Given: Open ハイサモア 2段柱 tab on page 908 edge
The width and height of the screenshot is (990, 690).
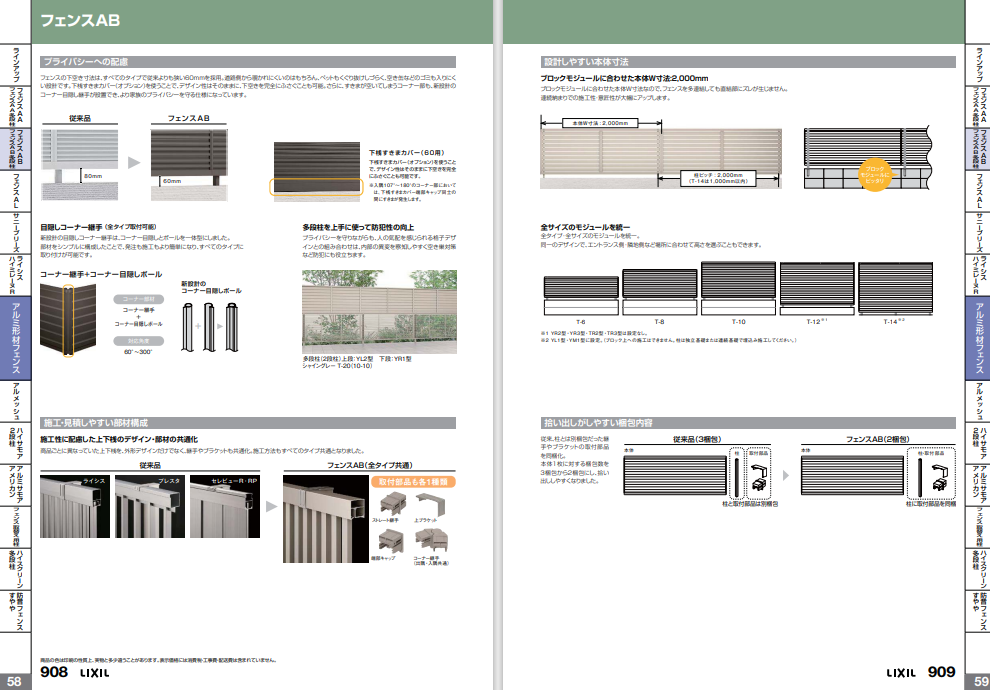Looking at the screenshot, I should click(15, 443).
